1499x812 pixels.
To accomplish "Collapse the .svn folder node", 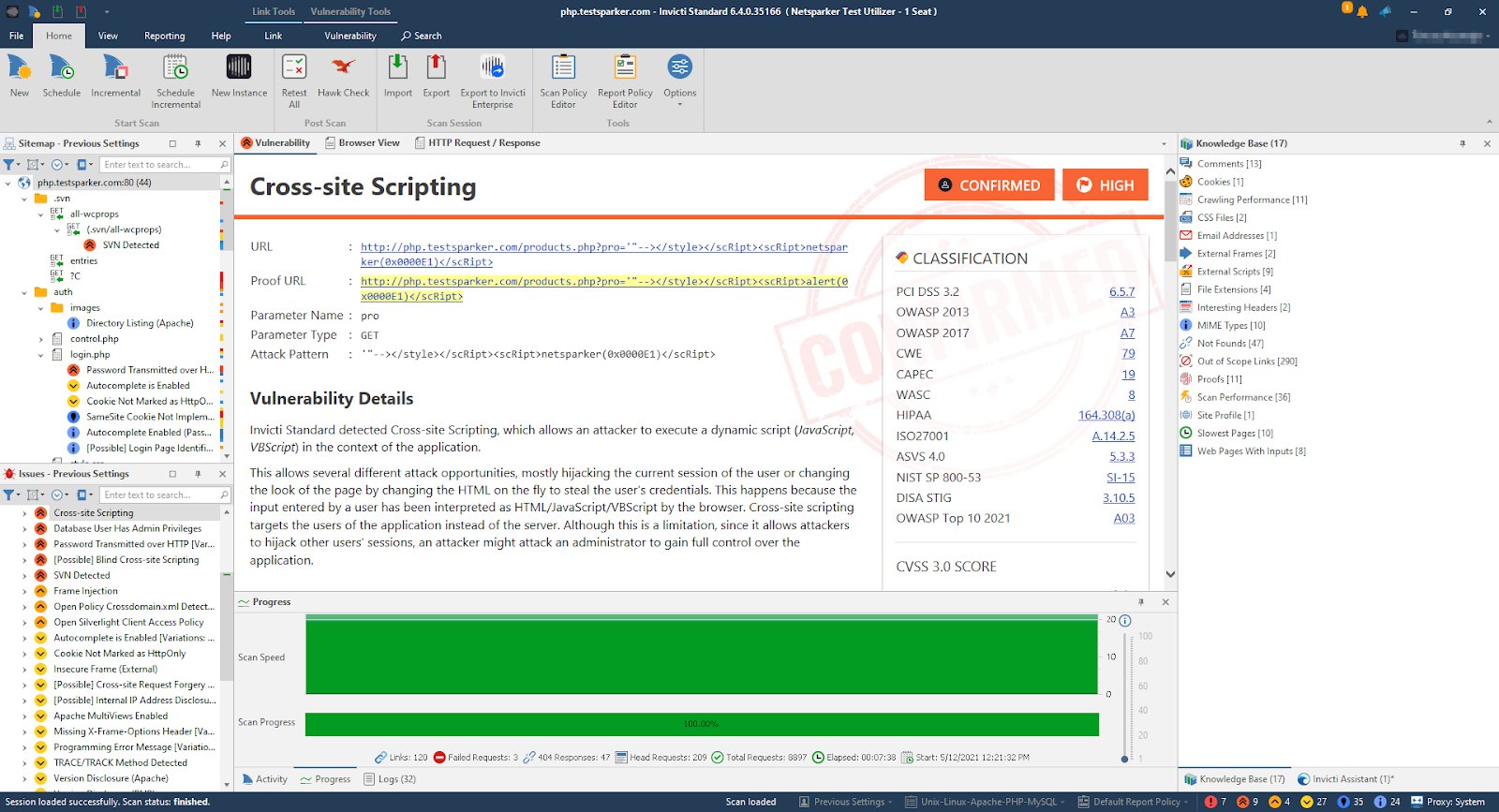I will pos(24,199).
